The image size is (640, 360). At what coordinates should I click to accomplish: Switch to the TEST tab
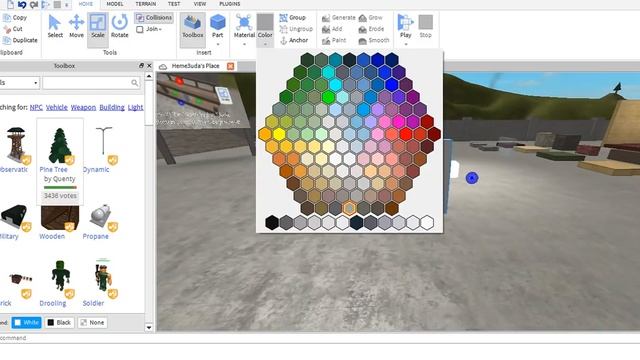(x=174, y=4)
